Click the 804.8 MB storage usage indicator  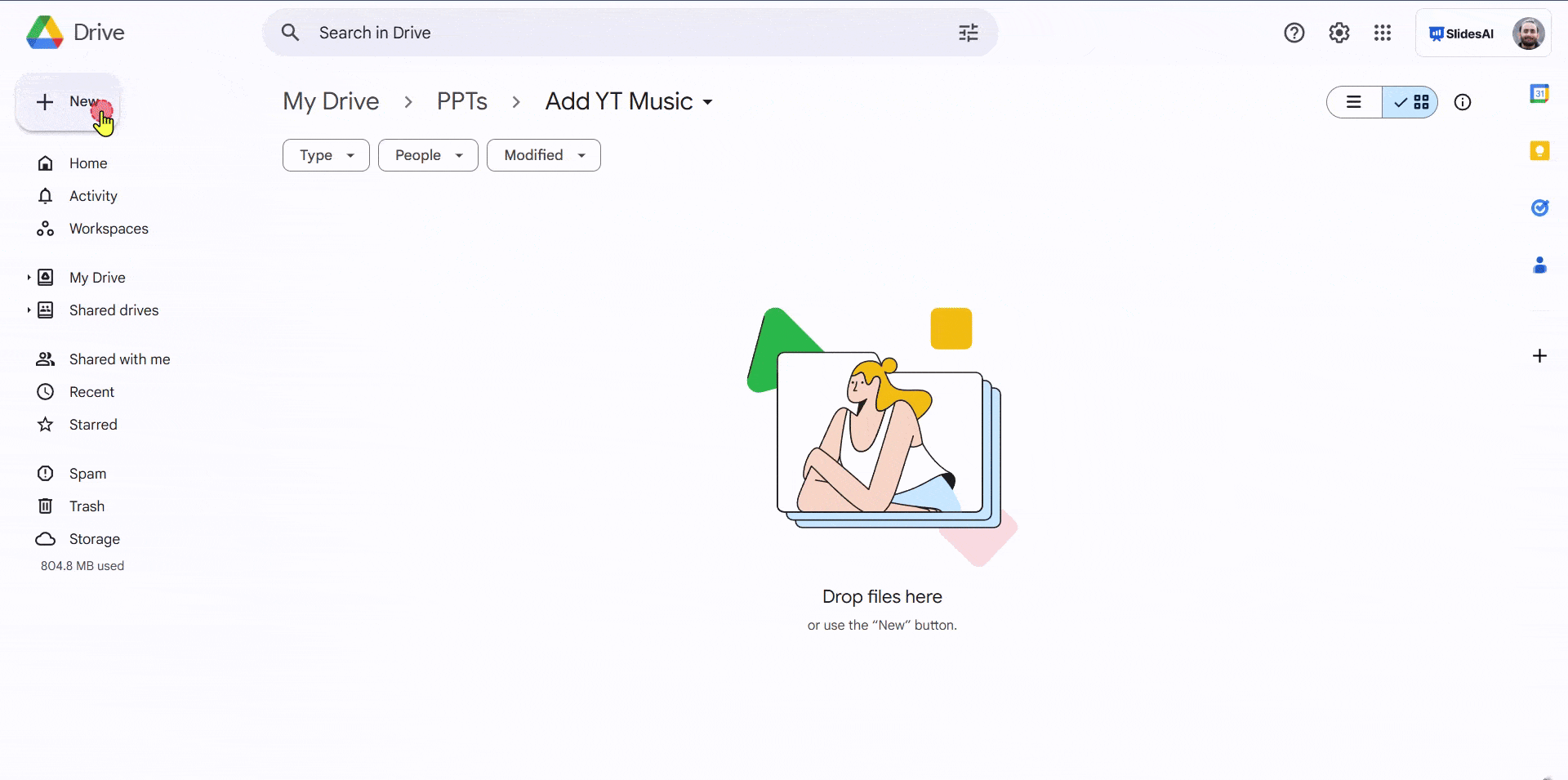[x=82, y=565]
